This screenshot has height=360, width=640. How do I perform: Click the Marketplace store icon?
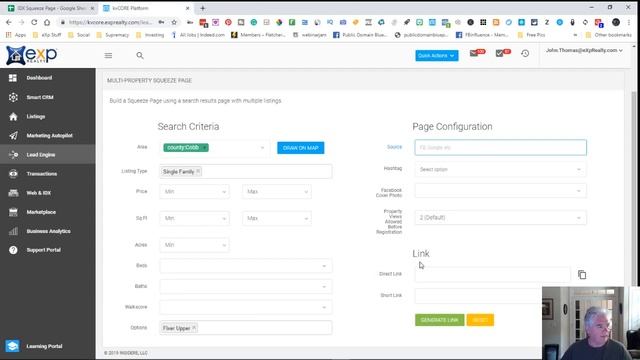pyautogui.click(x=13, y=212)
